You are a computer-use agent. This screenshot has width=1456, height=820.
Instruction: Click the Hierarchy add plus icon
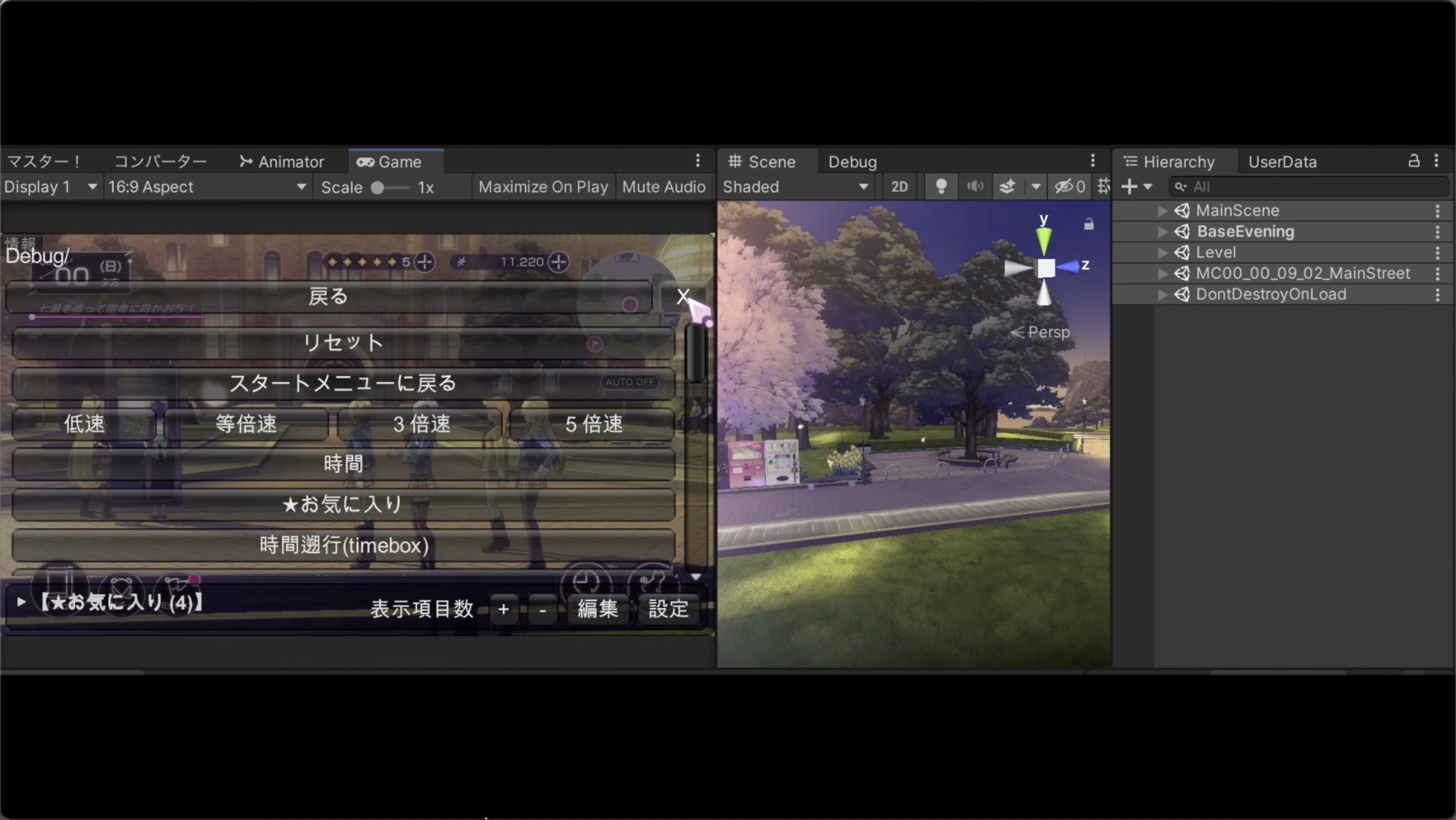coord(1129,187)
